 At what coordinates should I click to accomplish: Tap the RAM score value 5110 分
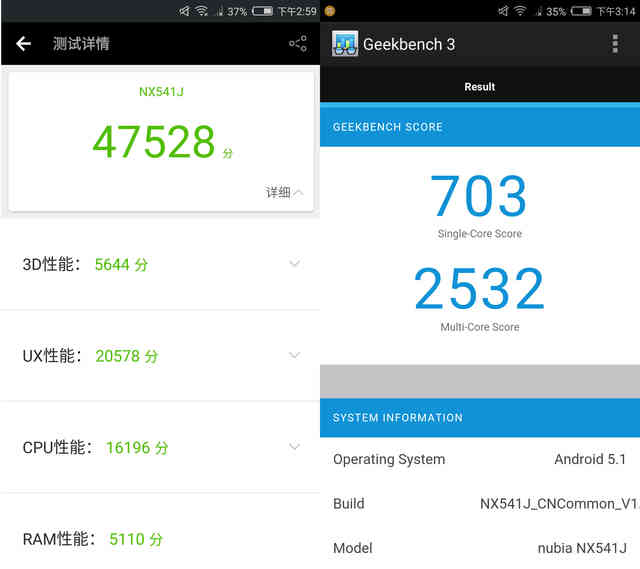tap(136, 539)
